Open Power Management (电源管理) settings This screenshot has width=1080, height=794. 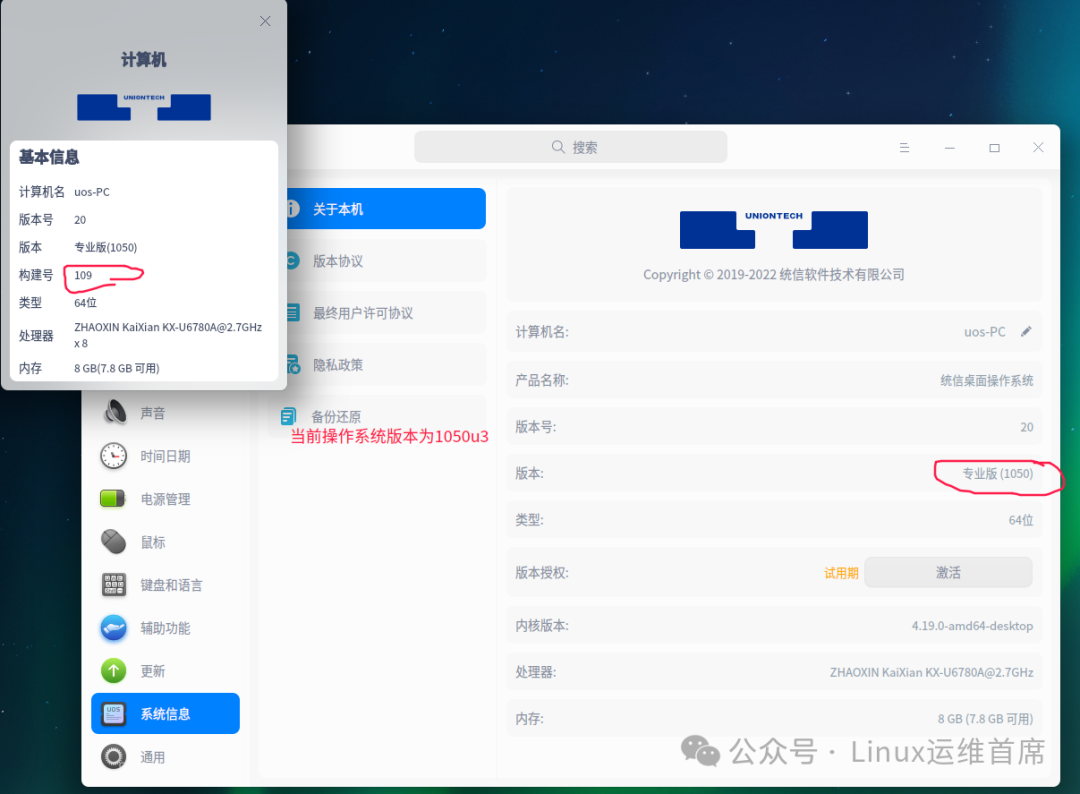tap(165, 499)
